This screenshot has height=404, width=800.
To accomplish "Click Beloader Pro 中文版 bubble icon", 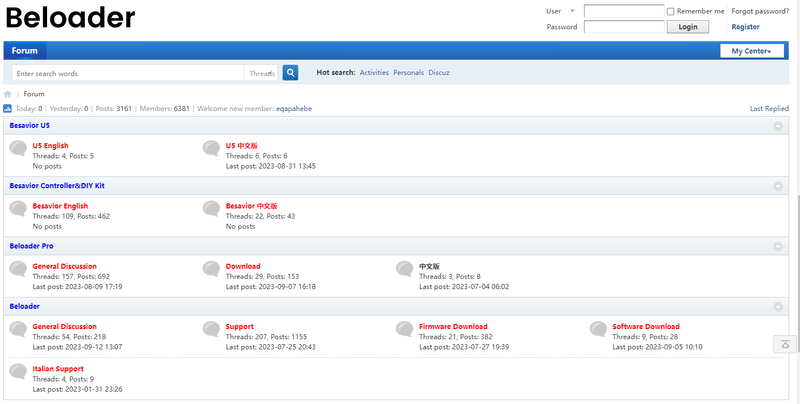I will [x=405, y=269].
